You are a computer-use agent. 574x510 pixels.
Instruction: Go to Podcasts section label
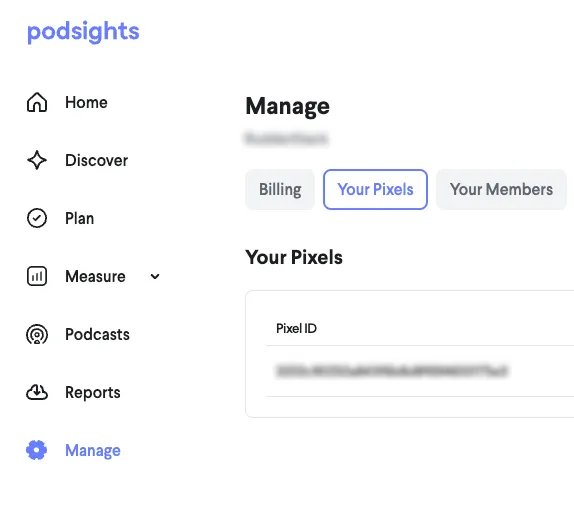point(97,334)
